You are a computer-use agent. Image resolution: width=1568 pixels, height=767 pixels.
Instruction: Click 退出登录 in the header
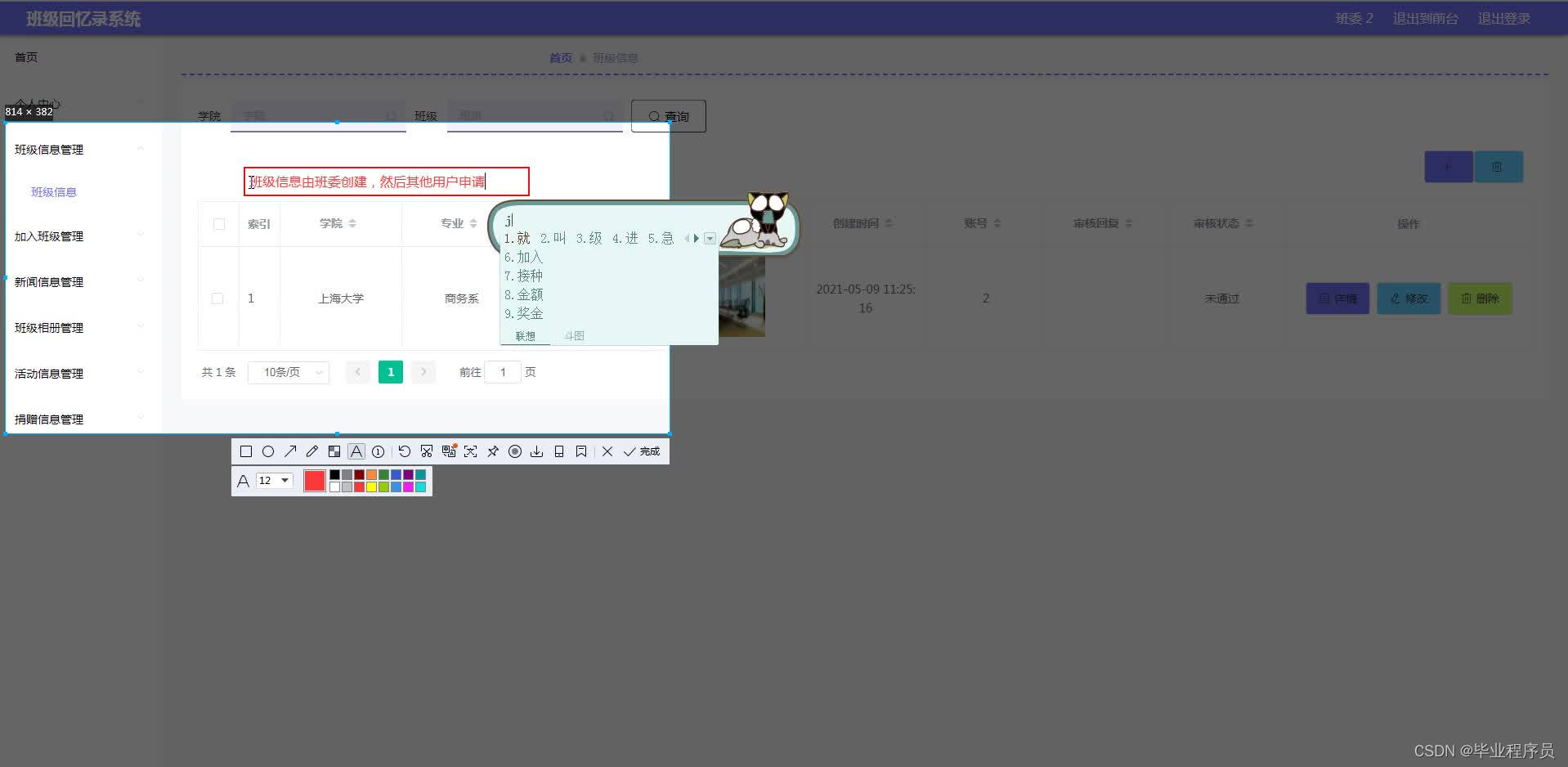(x=1503, y=19)
